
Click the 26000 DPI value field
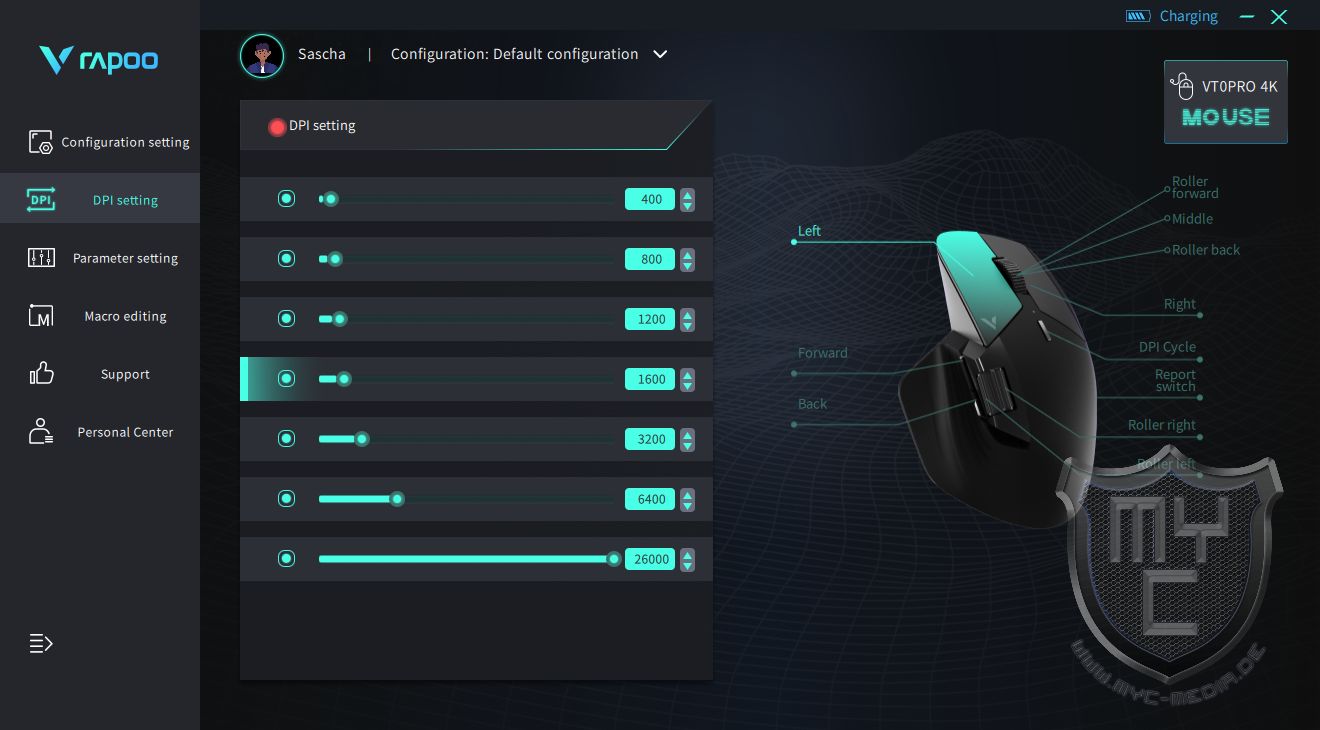650,559
